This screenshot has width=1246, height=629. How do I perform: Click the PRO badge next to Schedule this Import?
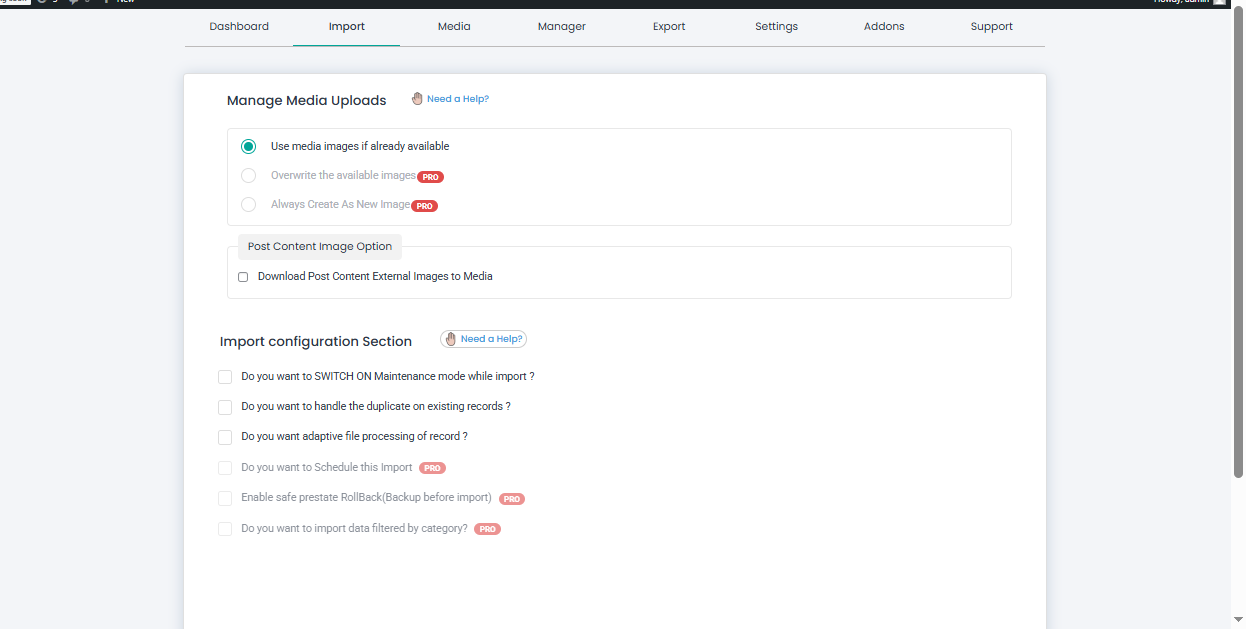432,467
